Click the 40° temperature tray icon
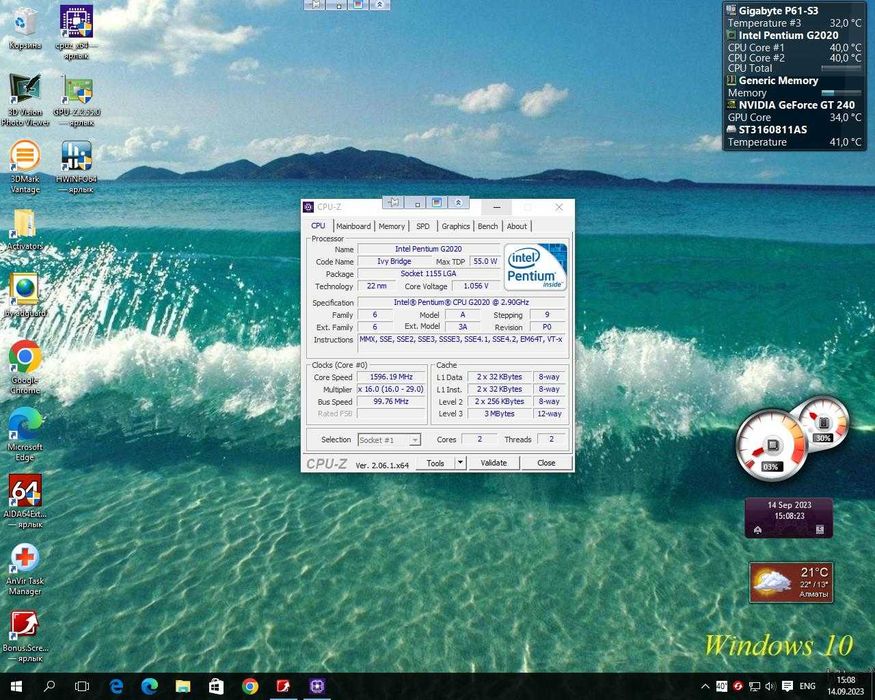875x700 pixels. [x=721, y=686]
